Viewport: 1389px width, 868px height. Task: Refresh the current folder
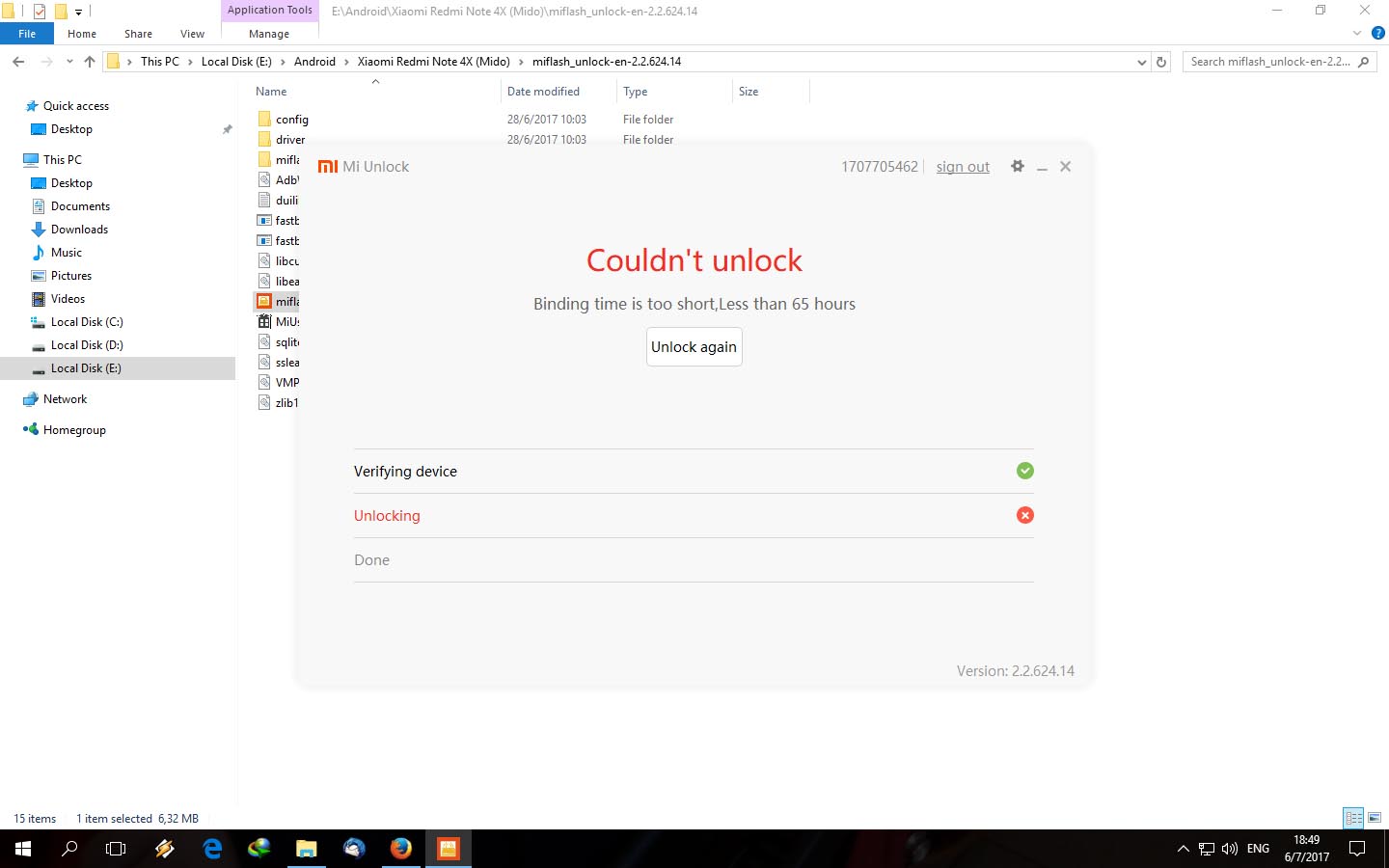[1161, 62]
